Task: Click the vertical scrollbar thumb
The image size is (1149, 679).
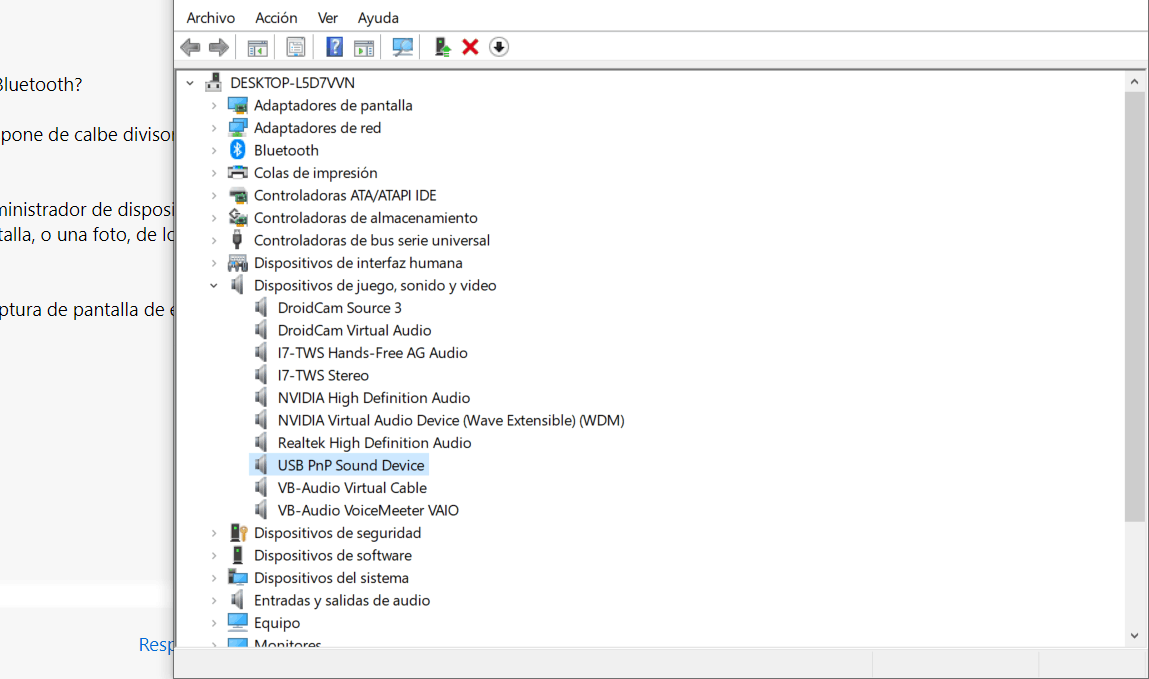Action: tap(1134, 307)
